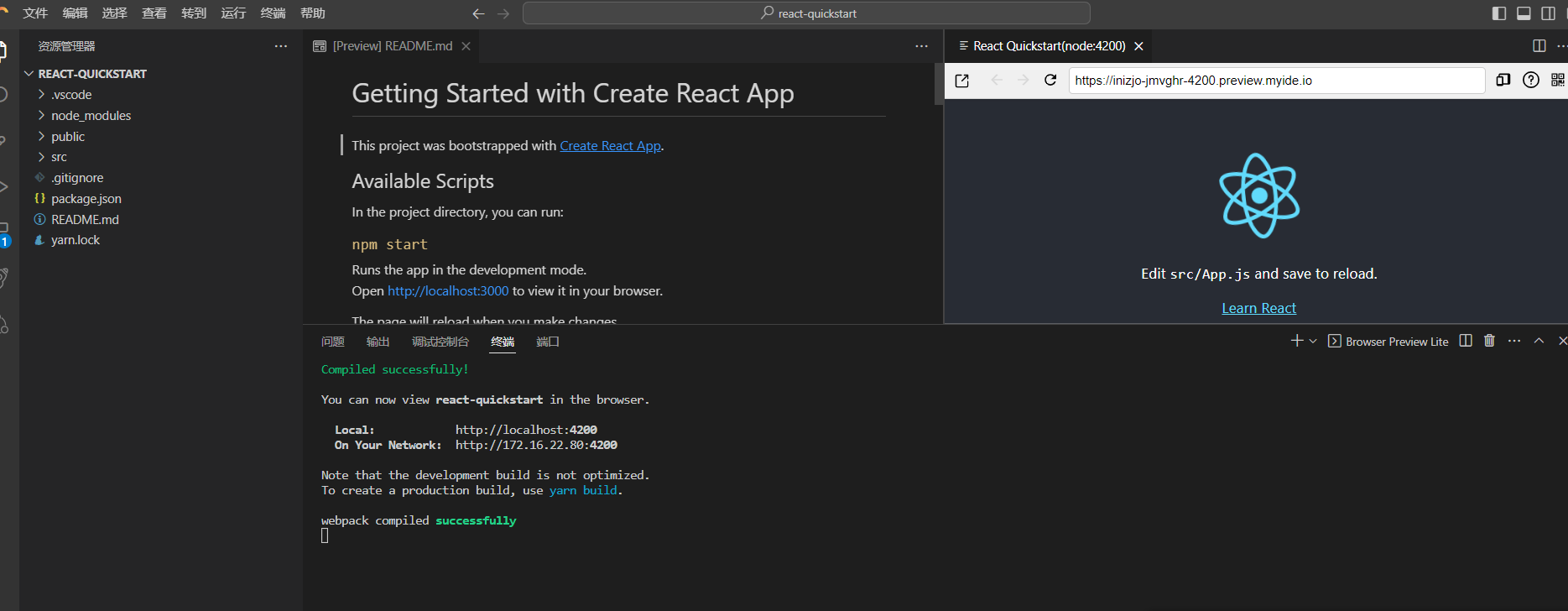The image size is (1568, 611).
Task: Switch to the 终端 panel tab
Action: [x=503, y=342]
